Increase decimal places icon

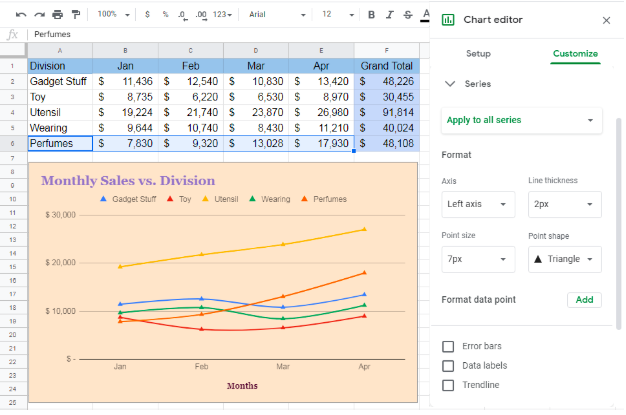point(201,15)
